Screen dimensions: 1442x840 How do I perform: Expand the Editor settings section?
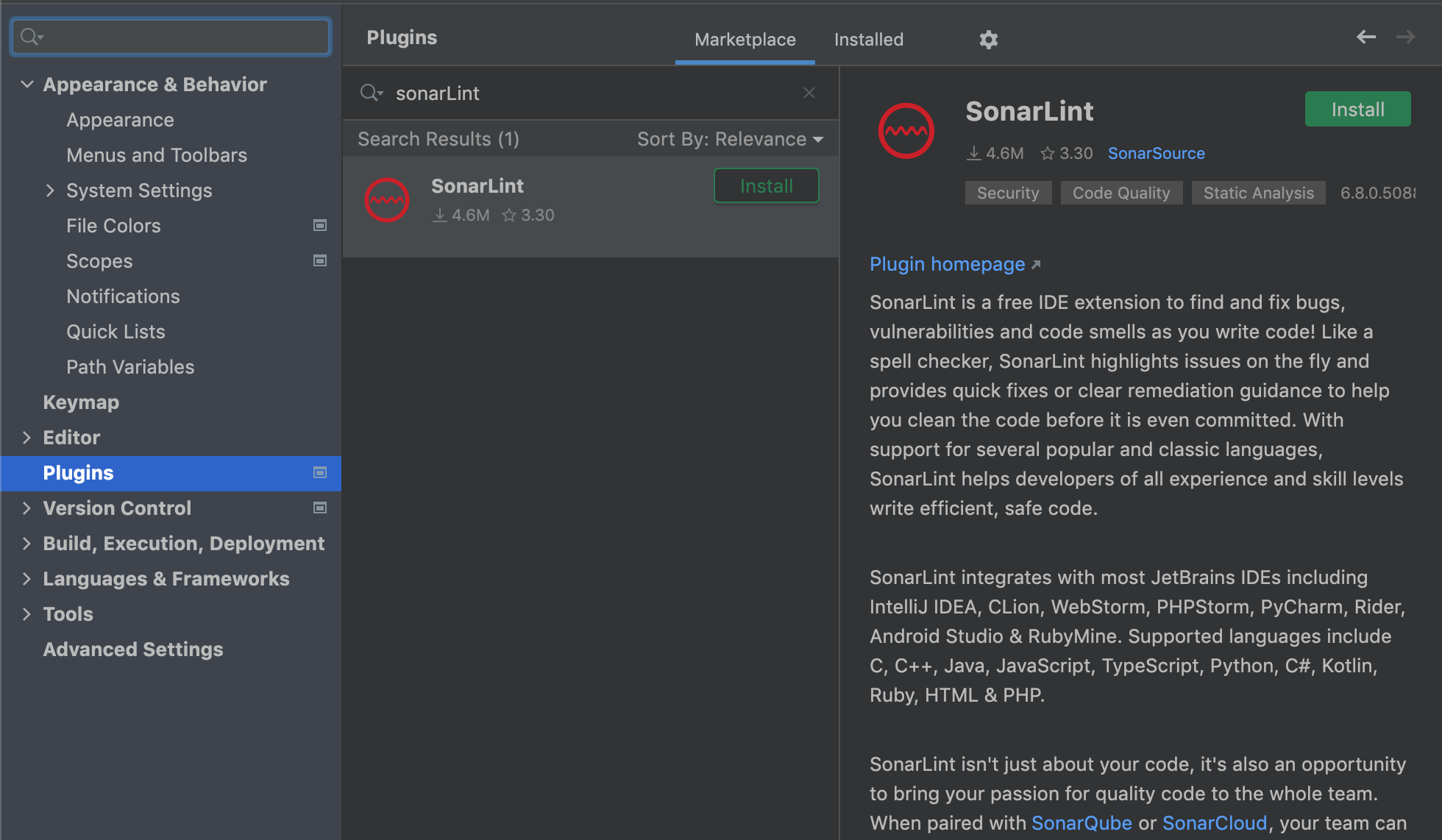(27, 438)
